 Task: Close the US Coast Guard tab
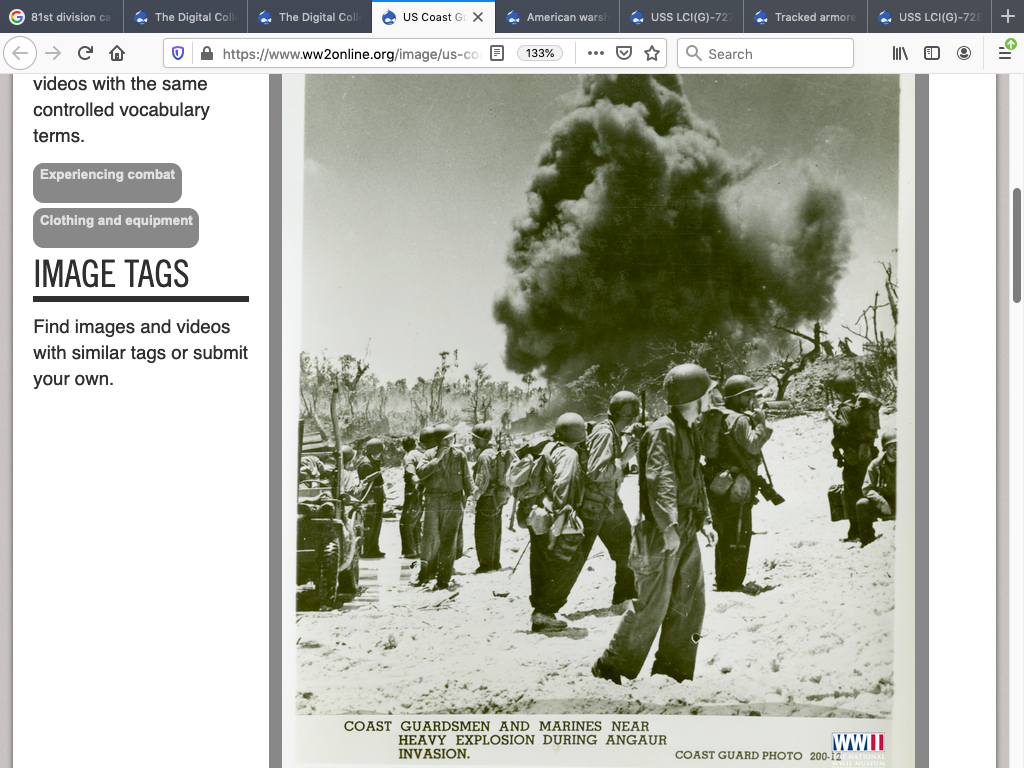[x=479, y=17]
